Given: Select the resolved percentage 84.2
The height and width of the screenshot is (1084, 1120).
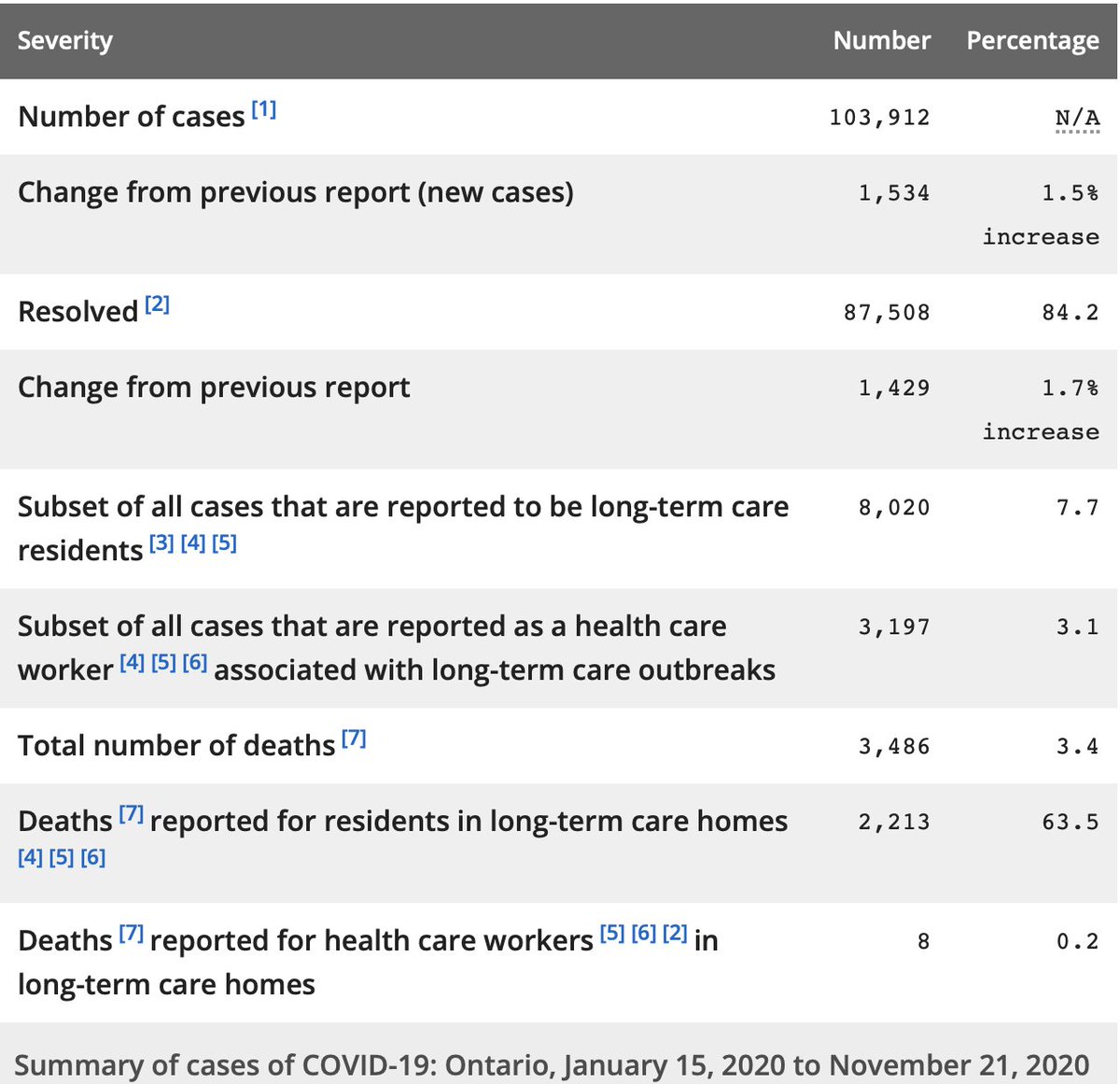Looking at the screenshot, I should pyautogui.click(x=1071, y=313).
